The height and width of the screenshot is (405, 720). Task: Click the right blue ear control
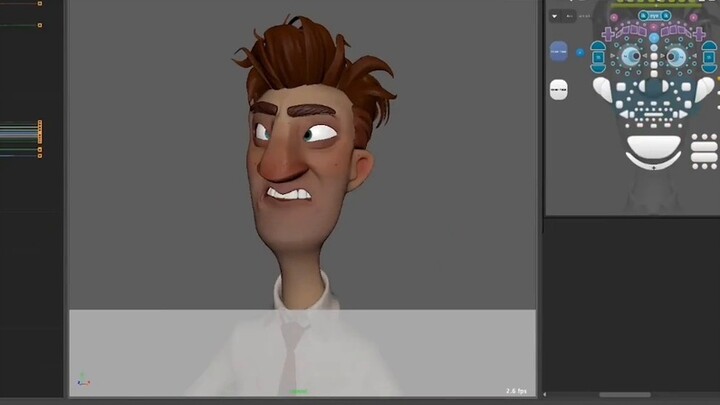click(x=710, y=57)
